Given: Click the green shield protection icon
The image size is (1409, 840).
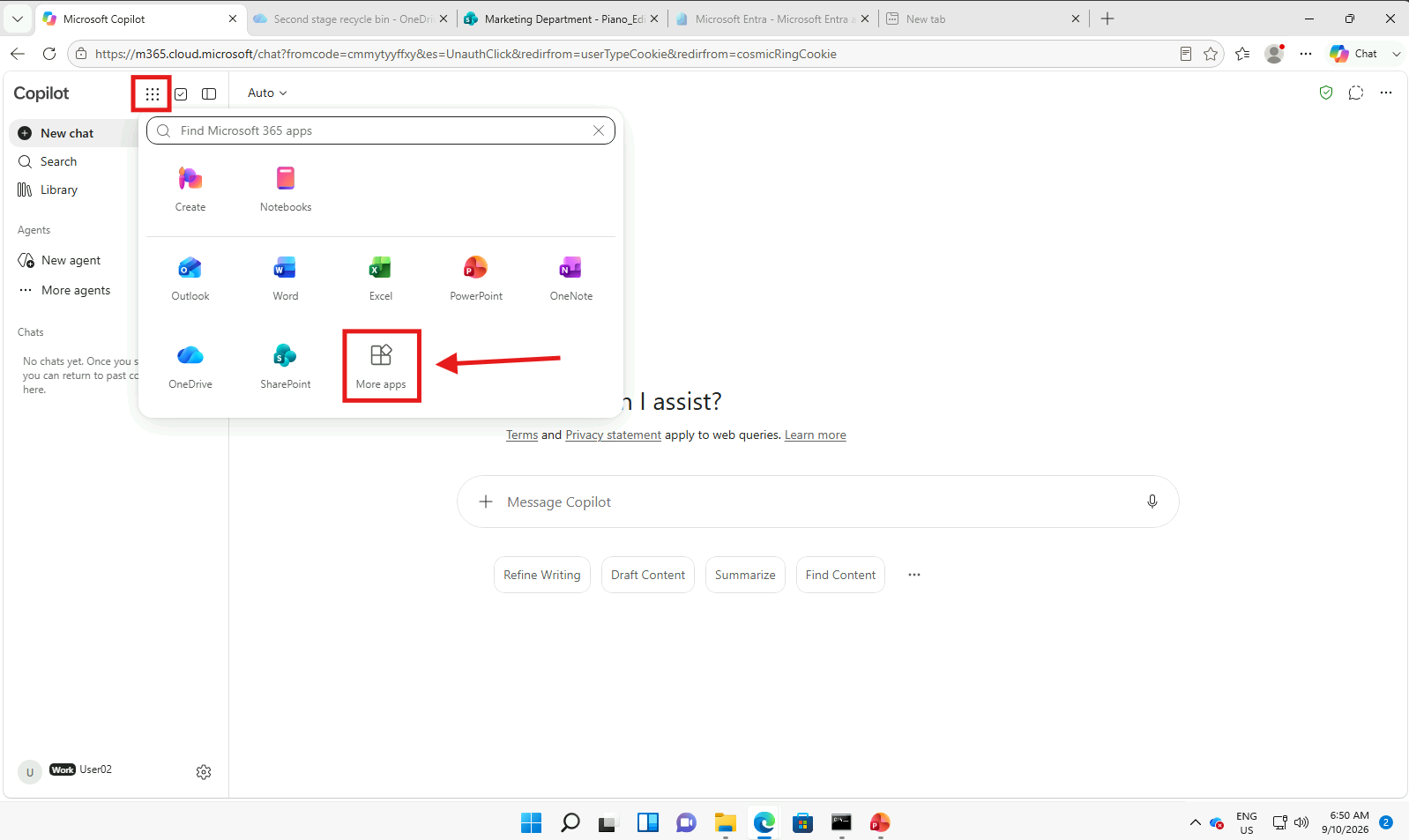Looking at the screenshot, I should (x=1326, y=93).
